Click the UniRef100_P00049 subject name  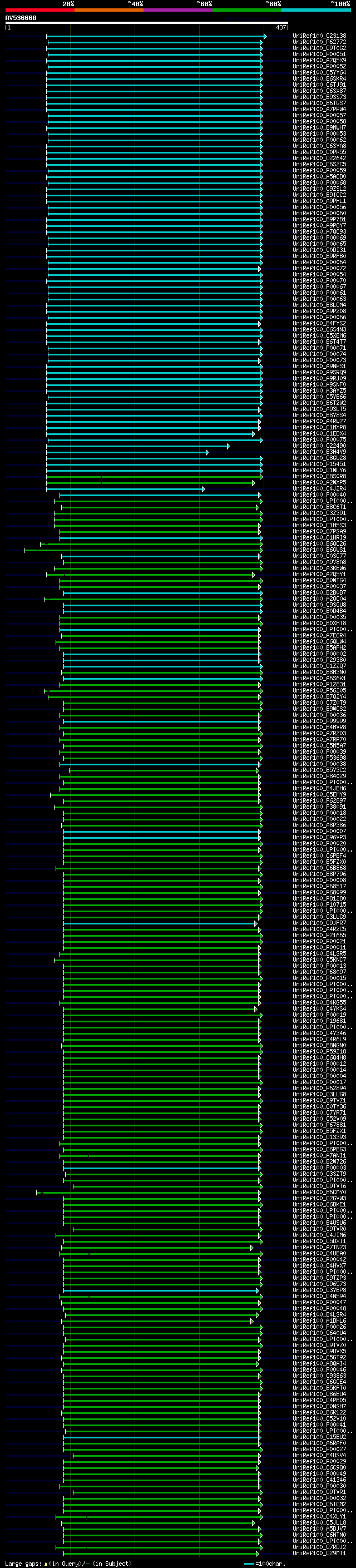click(x=319, y=1473)
